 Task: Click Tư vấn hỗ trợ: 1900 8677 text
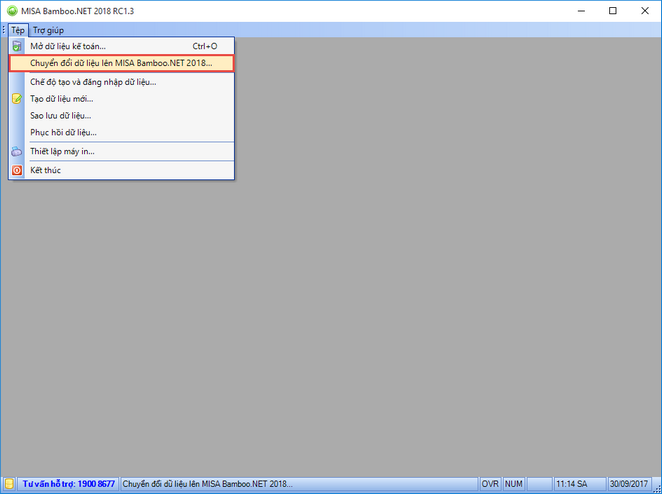68,484
